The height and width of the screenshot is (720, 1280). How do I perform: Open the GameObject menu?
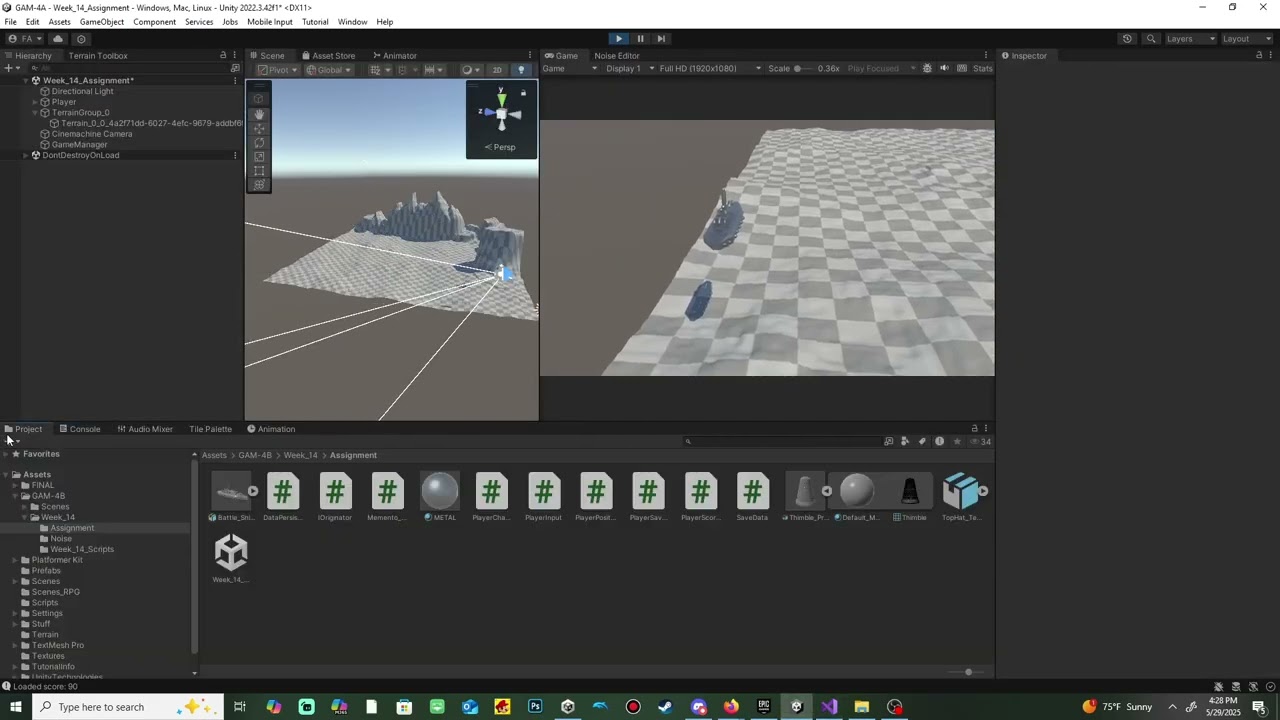(x=102, y=22)
